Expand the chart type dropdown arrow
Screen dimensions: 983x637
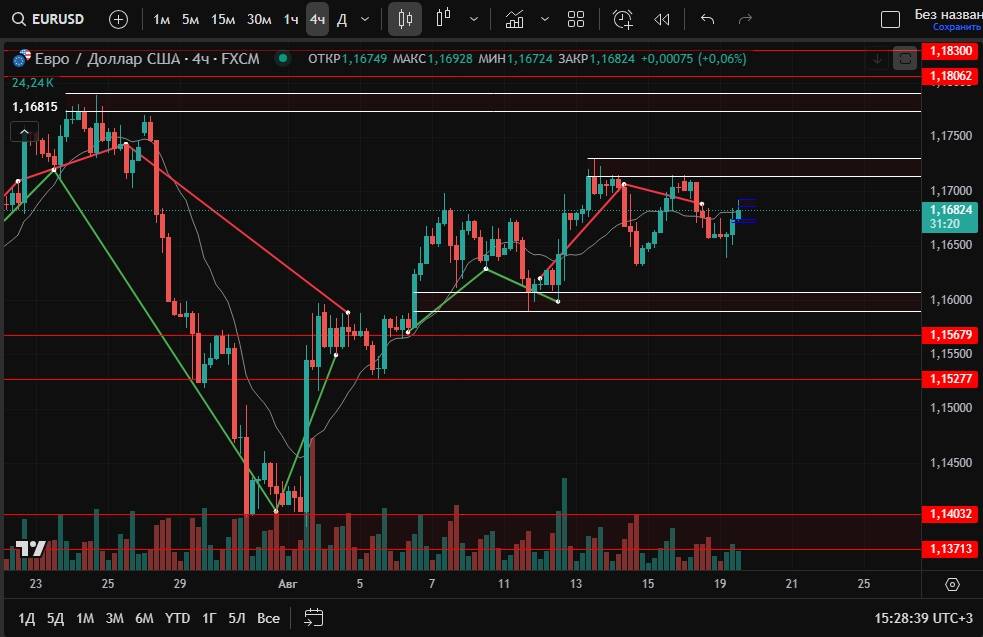474,19
